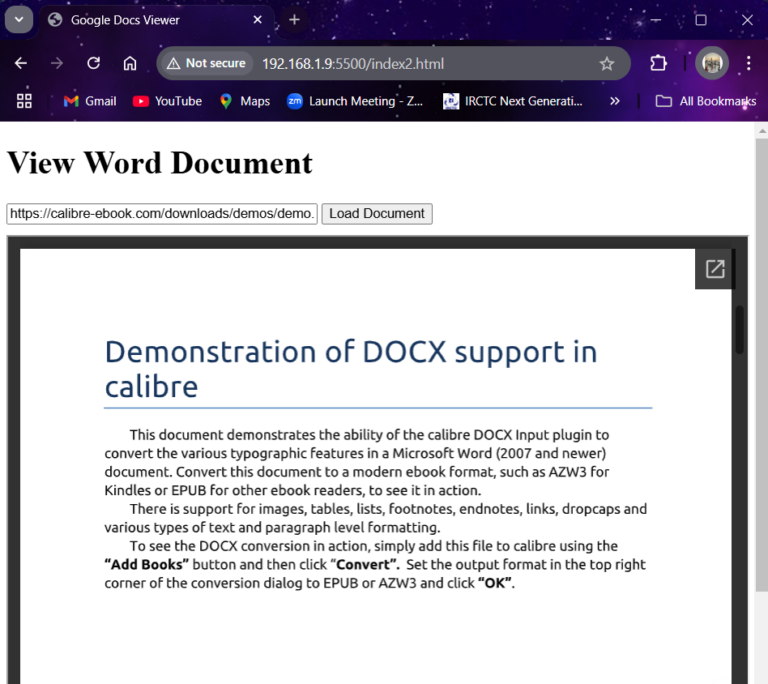
Task: Close the Google Docs Viewer tab
Action: 257,20
